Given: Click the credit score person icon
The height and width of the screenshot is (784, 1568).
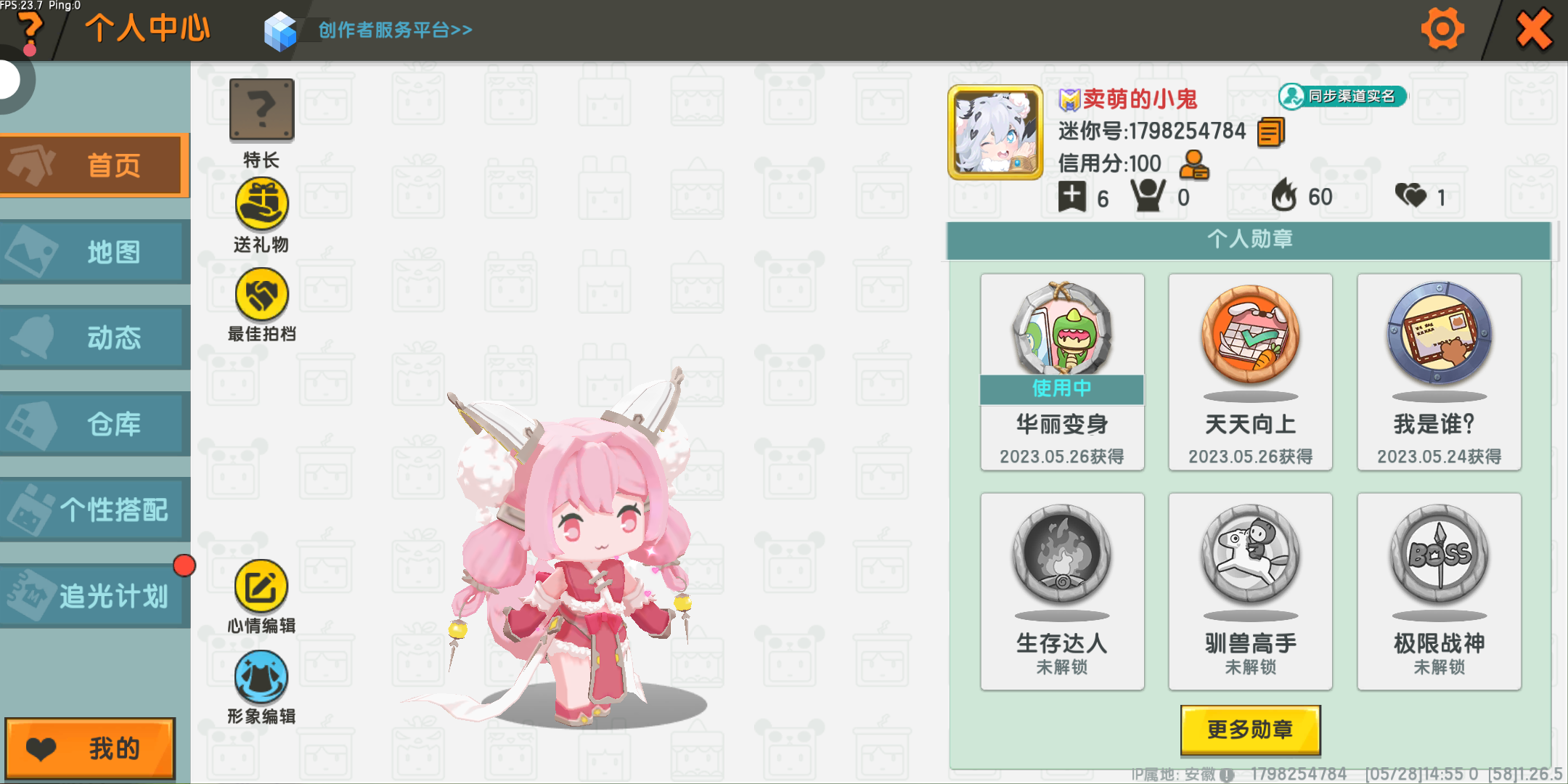Looking at the screenshot, I should [1194, 165].
